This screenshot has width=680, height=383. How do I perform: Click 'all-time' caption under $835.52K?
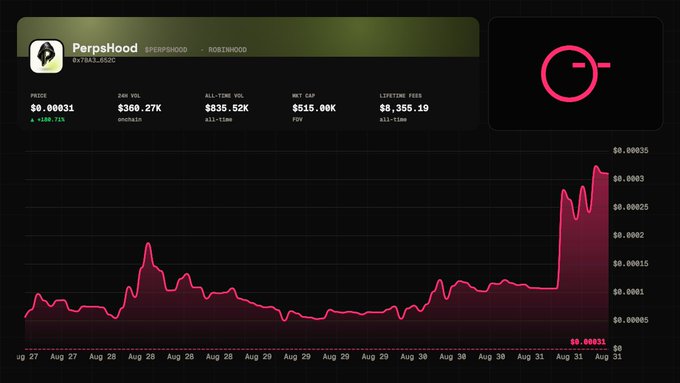pyautogui.click(x=219, y=120)
